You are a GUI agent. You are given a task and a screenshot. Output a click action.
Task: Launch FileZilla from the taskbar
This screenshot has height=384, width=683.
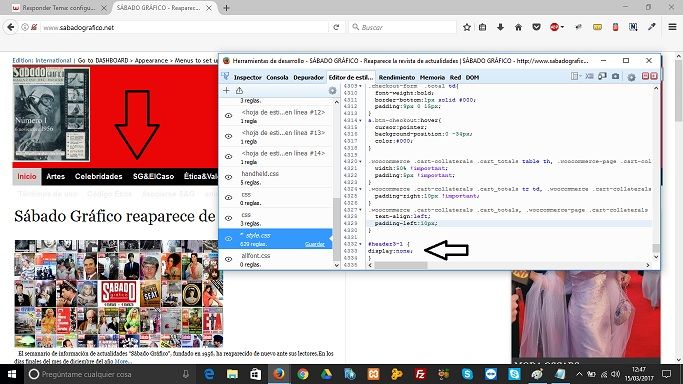pos(420,374)
